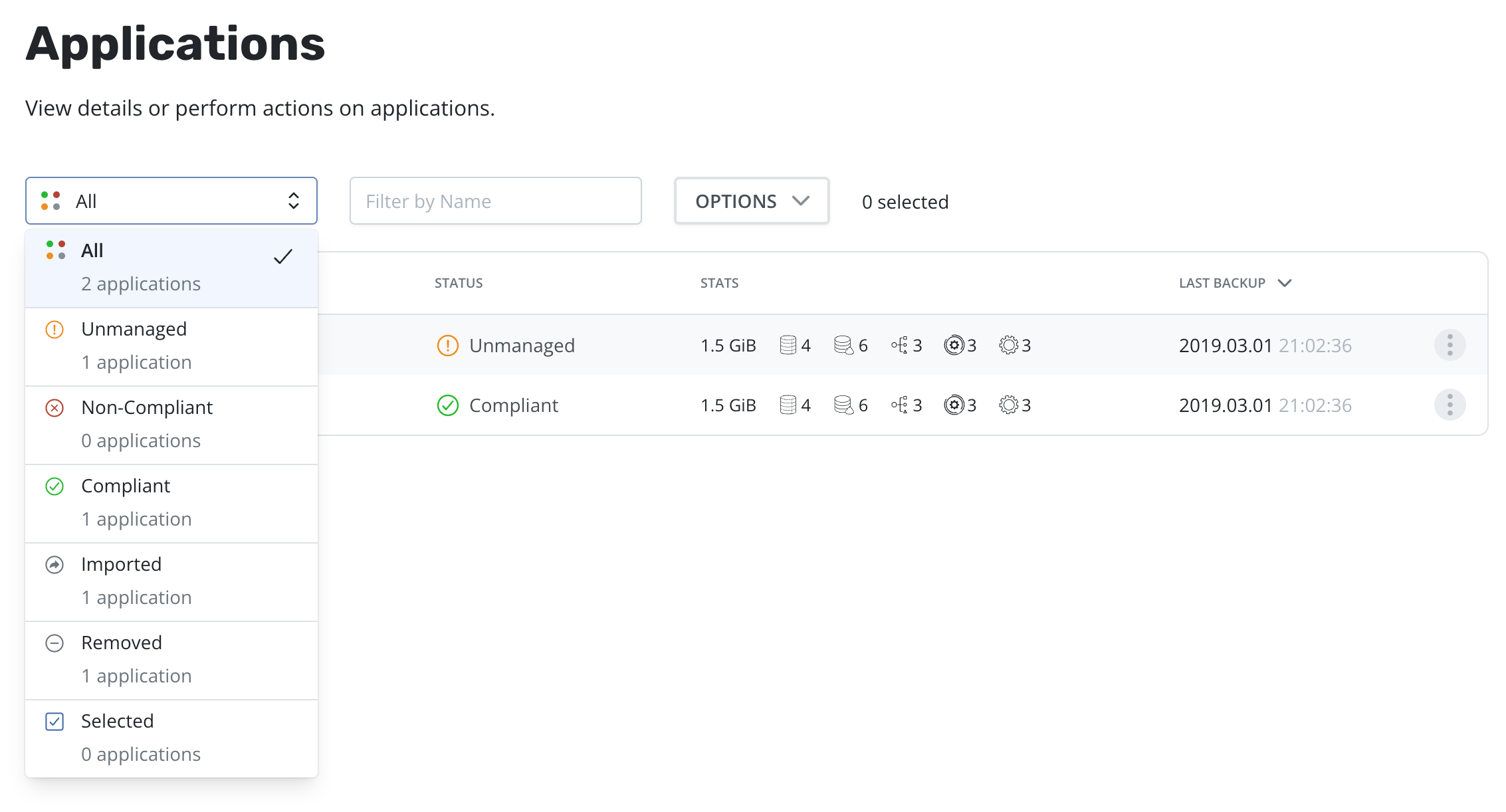Click the volumes icon in the Compliant row
The image size is (1506, 812).
(788, 405)
